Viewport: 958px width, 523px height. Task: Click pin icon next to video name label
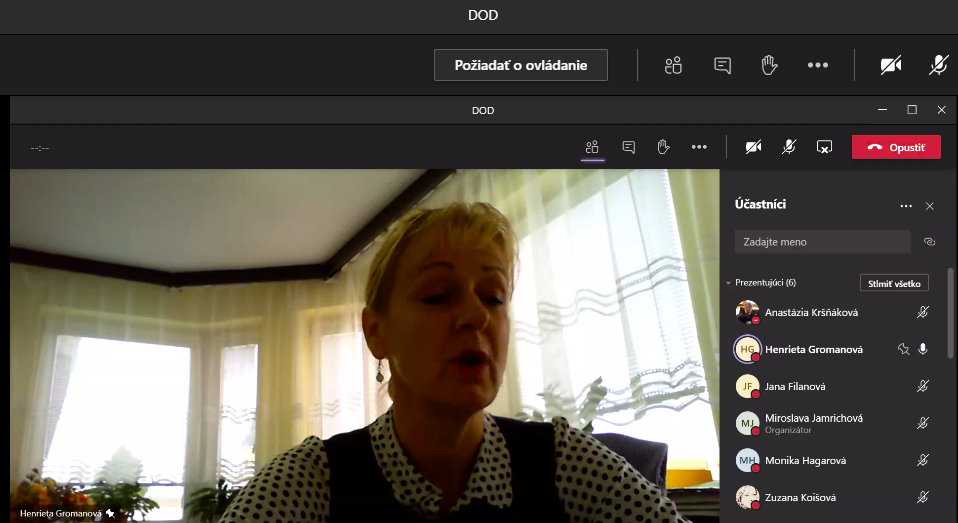pyautogui.click(x=111, y=513)
